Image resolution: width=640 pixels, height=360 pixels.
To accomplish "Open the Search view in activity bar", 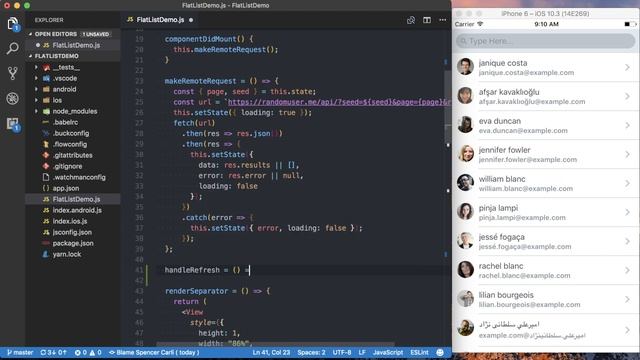I will coord(13,49).
